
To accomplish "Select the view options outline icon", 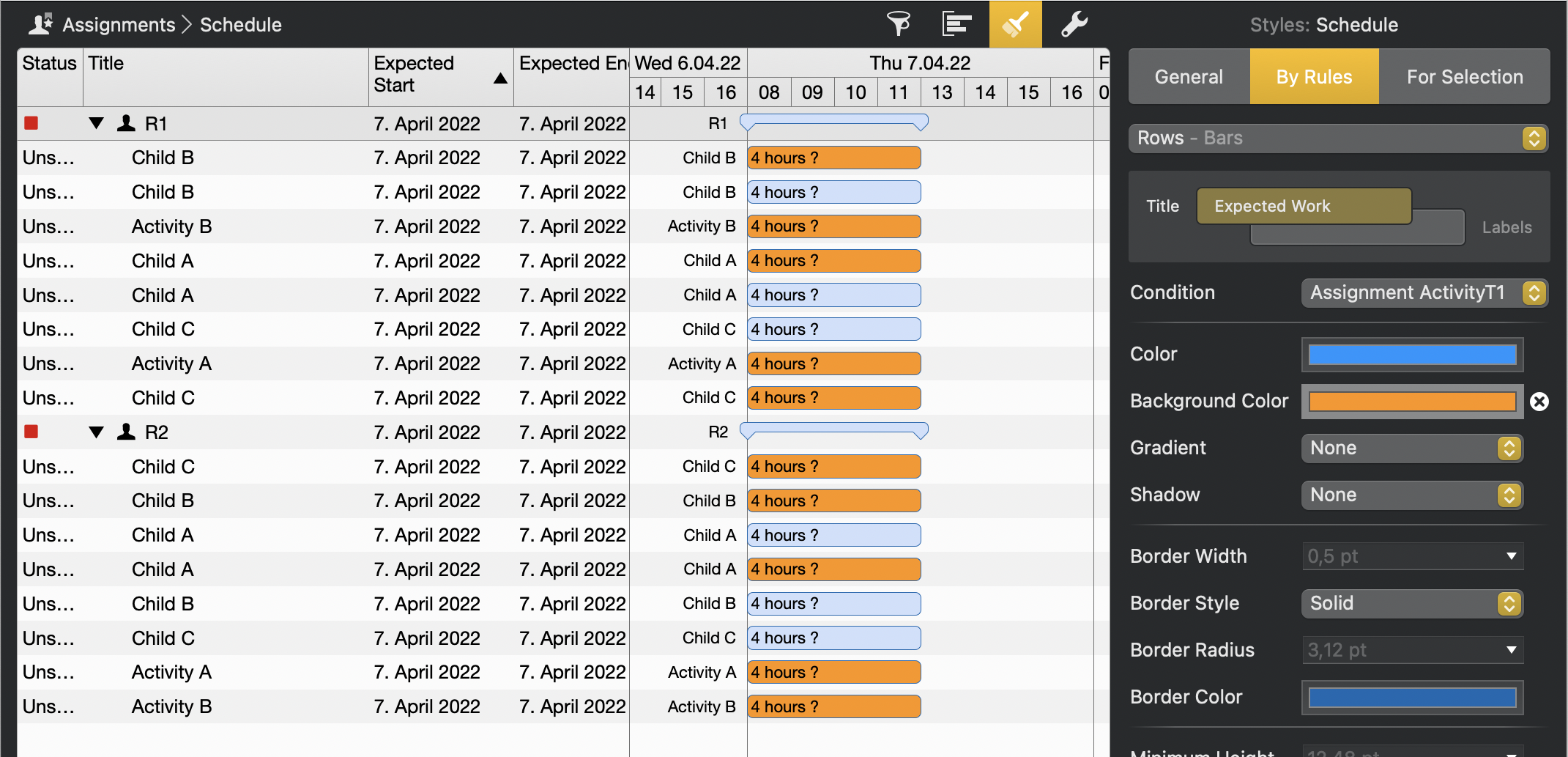I will pos(957,24).
